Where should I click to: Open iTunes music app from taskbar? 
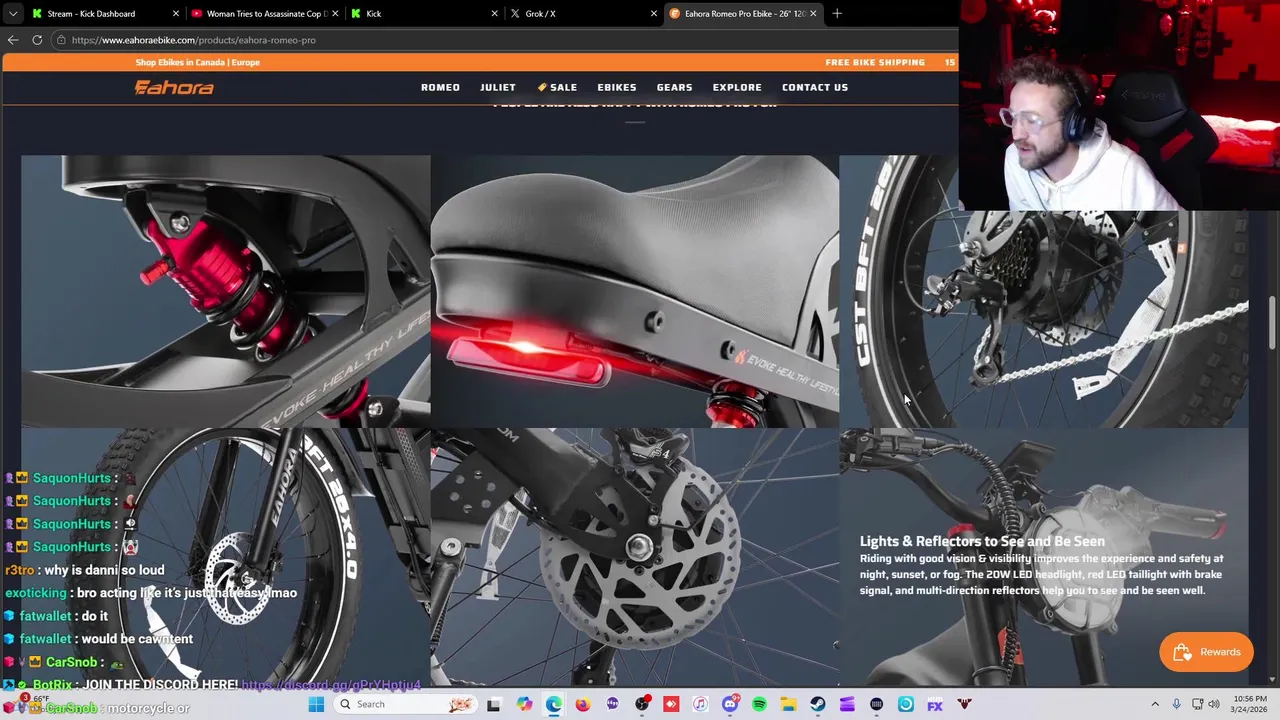click(x=700, y=704)
